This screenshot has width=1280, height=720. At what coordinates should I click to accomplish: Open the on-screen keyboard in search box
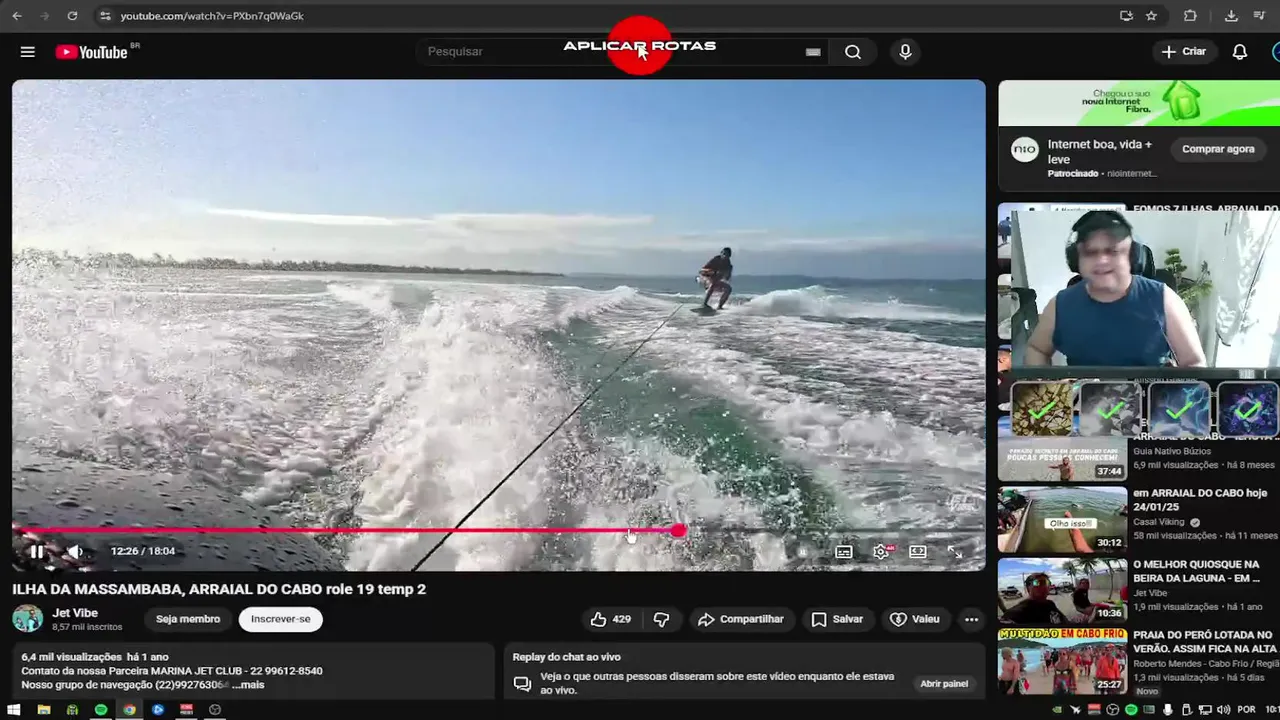(813, 52)
